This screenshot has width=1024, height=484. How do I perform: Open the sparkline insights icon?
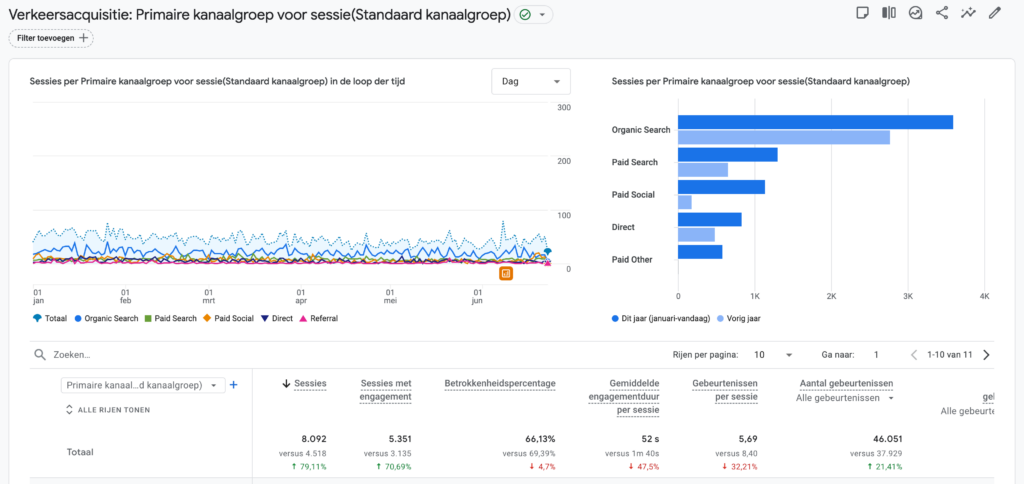pyautogui.click(x=968, y=13)
